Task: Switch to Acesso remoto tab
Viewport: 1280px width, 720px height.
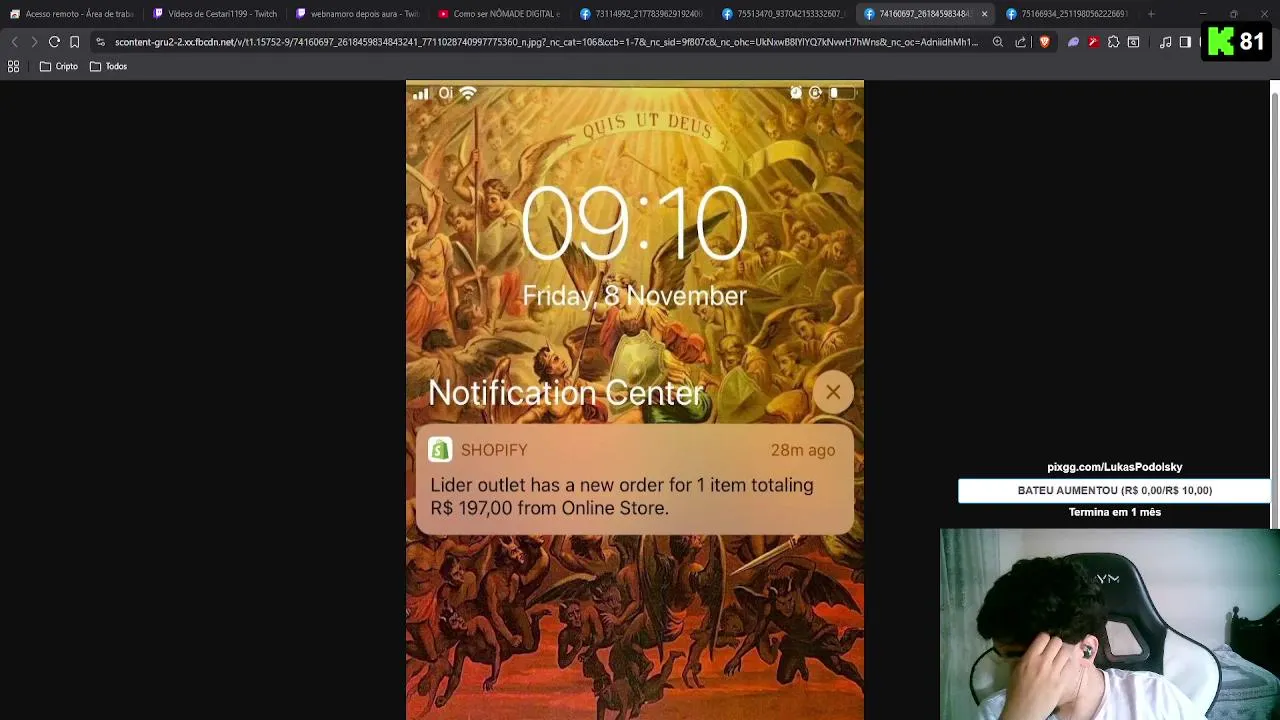Action: 72,14
